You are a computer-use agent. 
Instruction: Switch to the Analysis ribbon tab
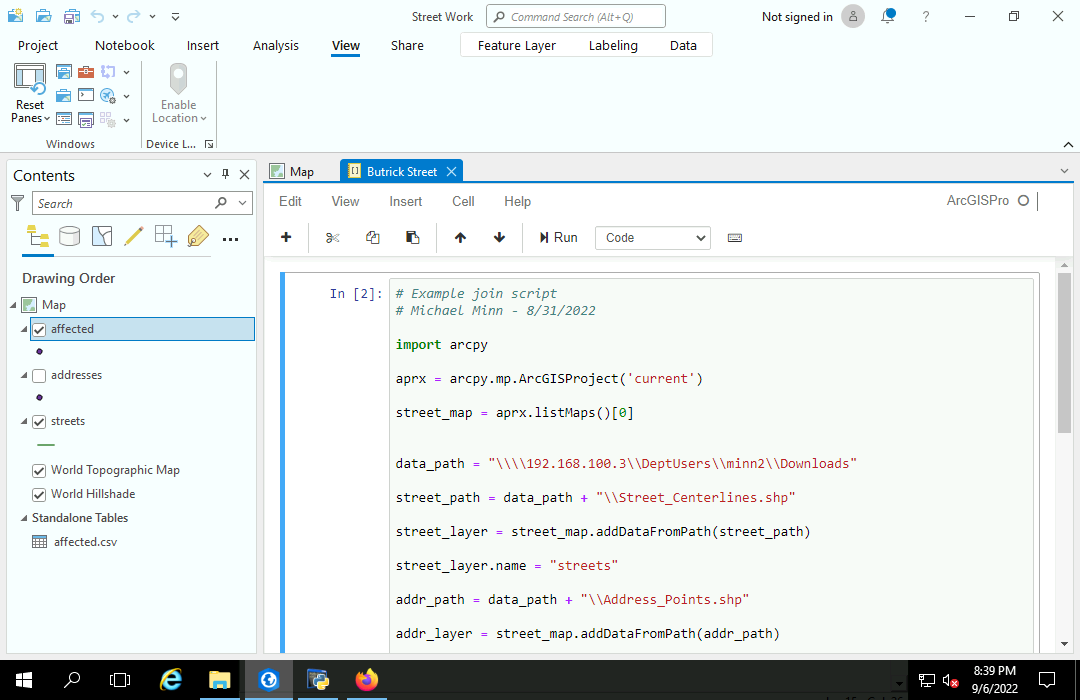pos(276,45)
